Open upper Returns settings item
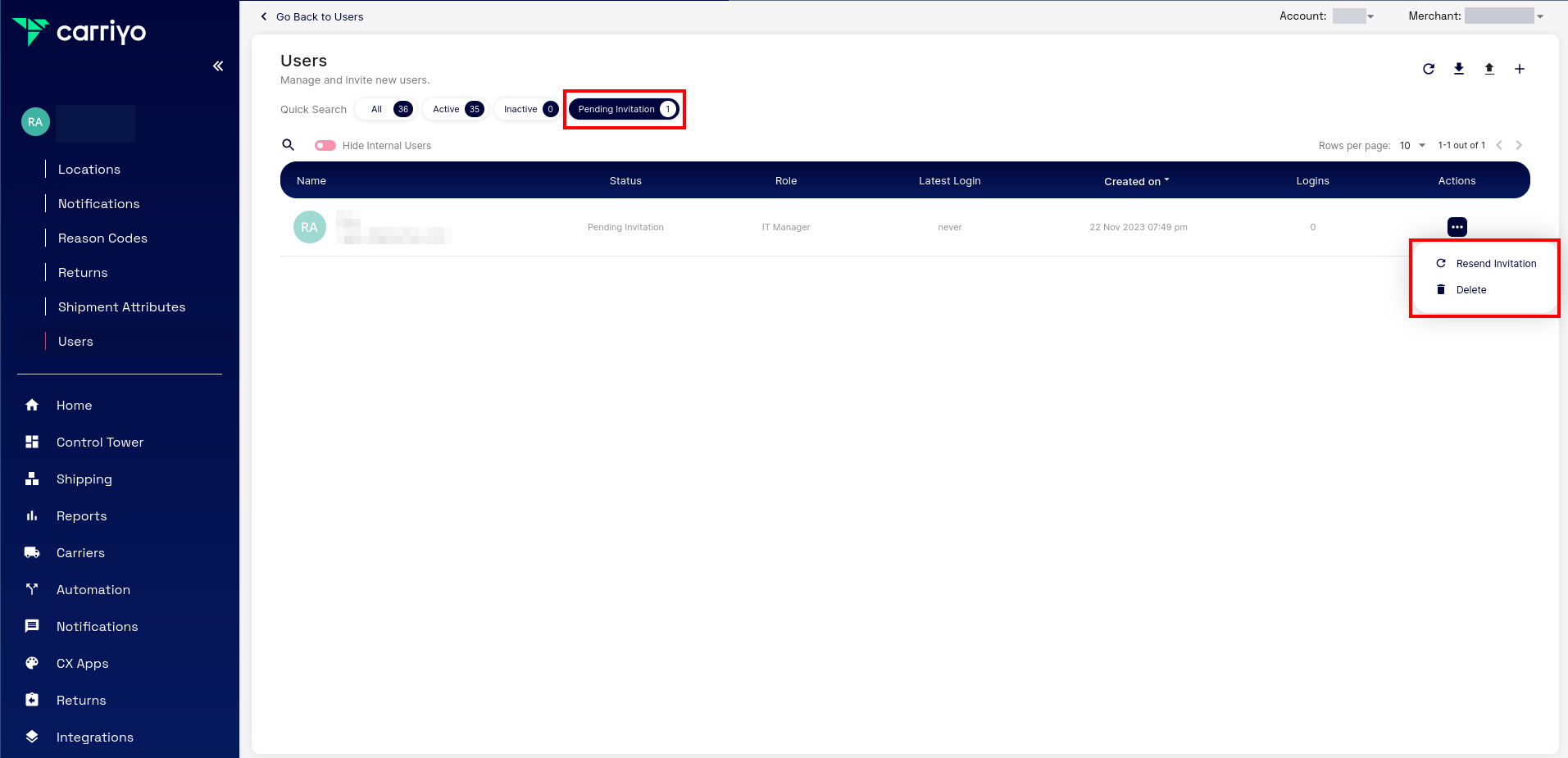1568x758 pixels. 83,273
